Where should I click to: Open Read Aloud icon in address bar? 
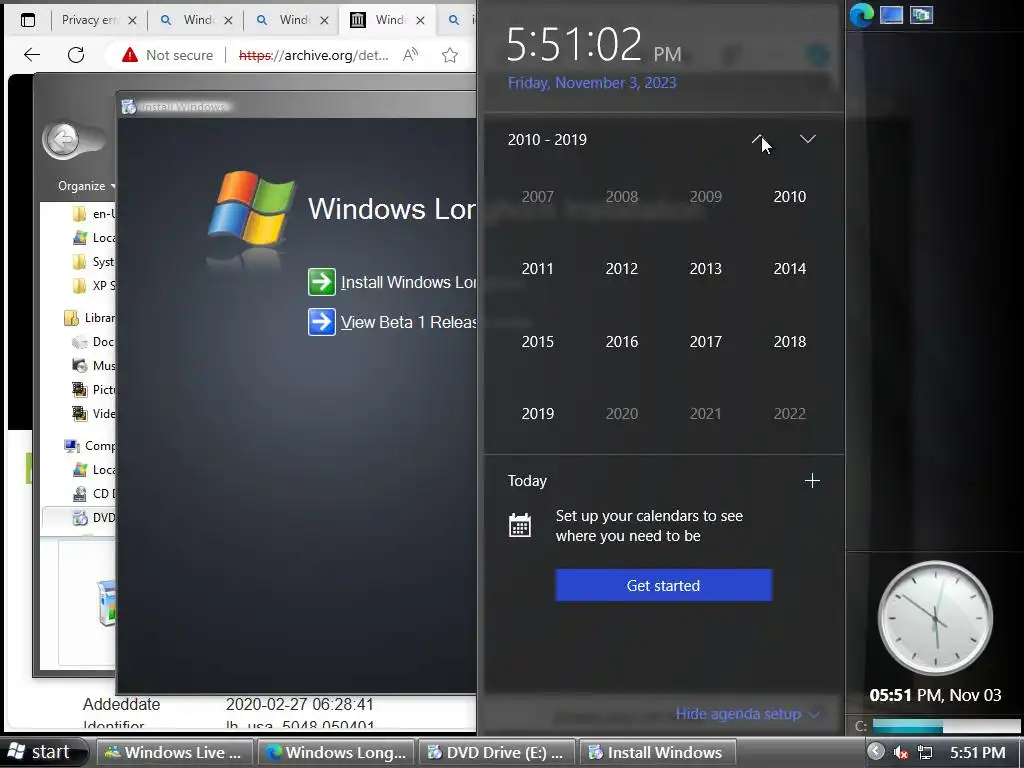click(410, 55)
